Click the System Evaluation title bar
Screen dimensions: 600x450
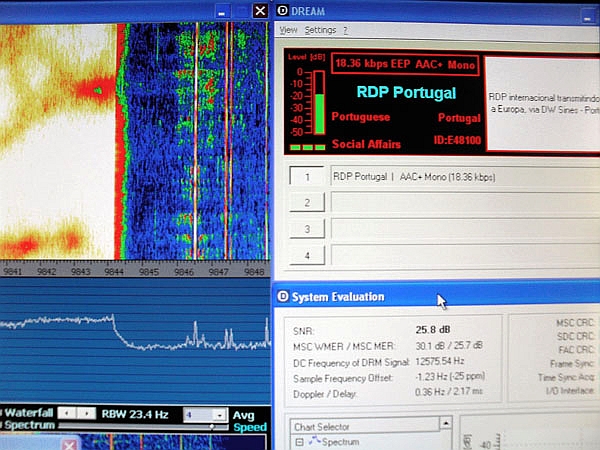pyautogui.click(x=436, y=297)
